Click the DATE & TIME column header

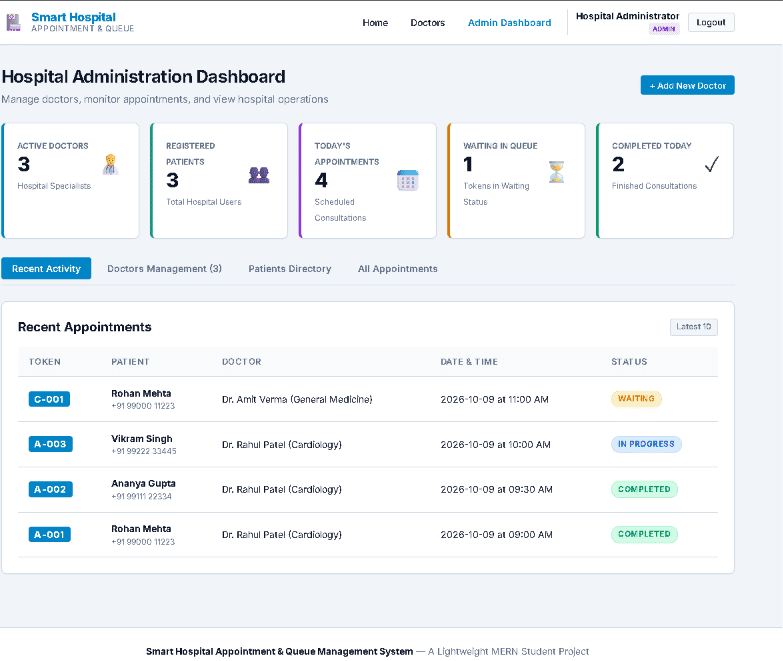coord(469,361)
